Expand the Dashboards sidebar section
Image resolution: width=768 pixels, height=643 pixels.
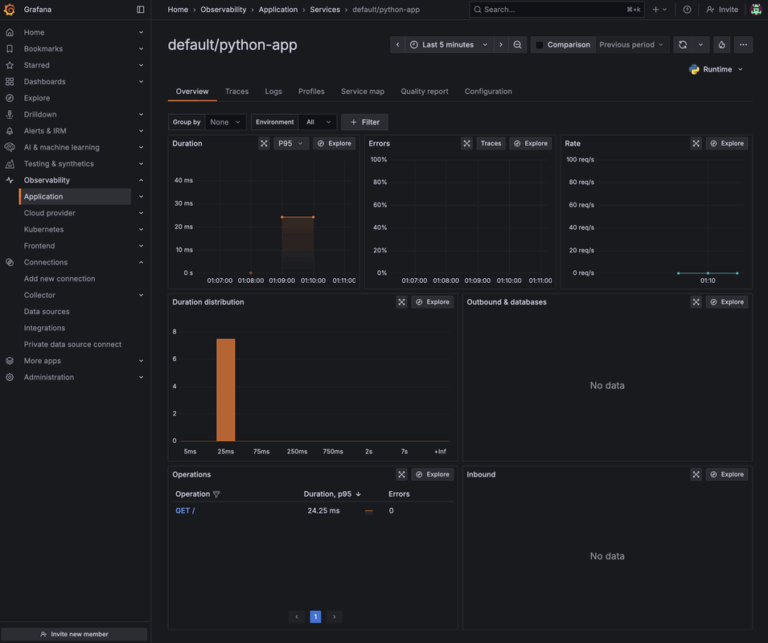(141, 82)
